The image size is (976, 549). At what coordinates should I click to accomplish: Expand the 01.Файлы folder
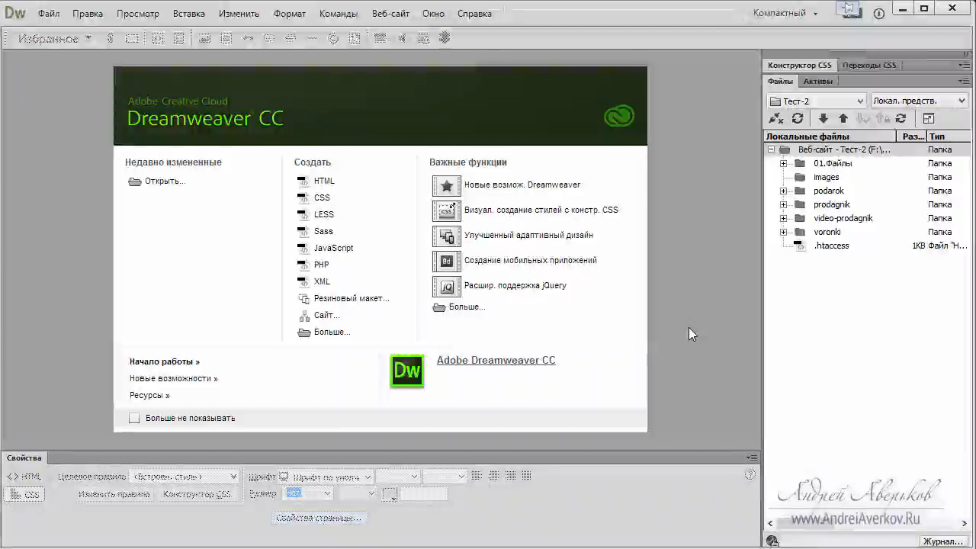click(x=783, y=164)
